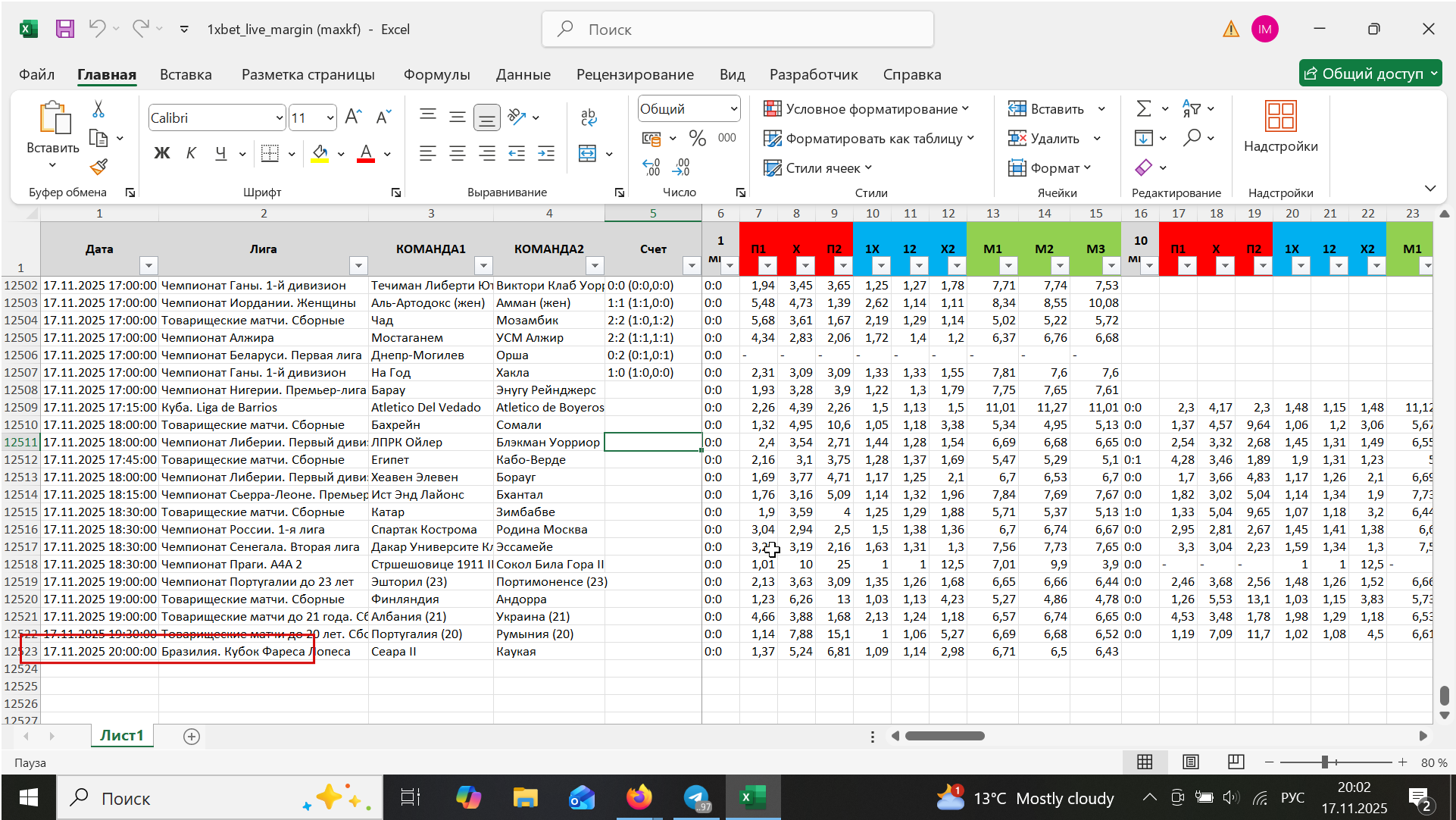Click the Общий доступ share button
This screenshot has height=820, width=1456.
pos(1364,74)
